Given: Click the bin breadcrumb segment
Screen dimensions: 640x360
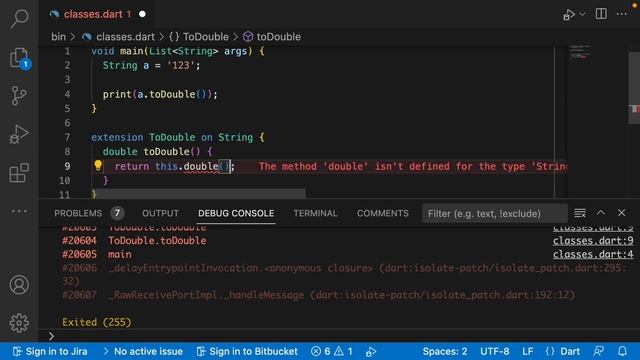Looking at the screenshot, I should 58,37.
